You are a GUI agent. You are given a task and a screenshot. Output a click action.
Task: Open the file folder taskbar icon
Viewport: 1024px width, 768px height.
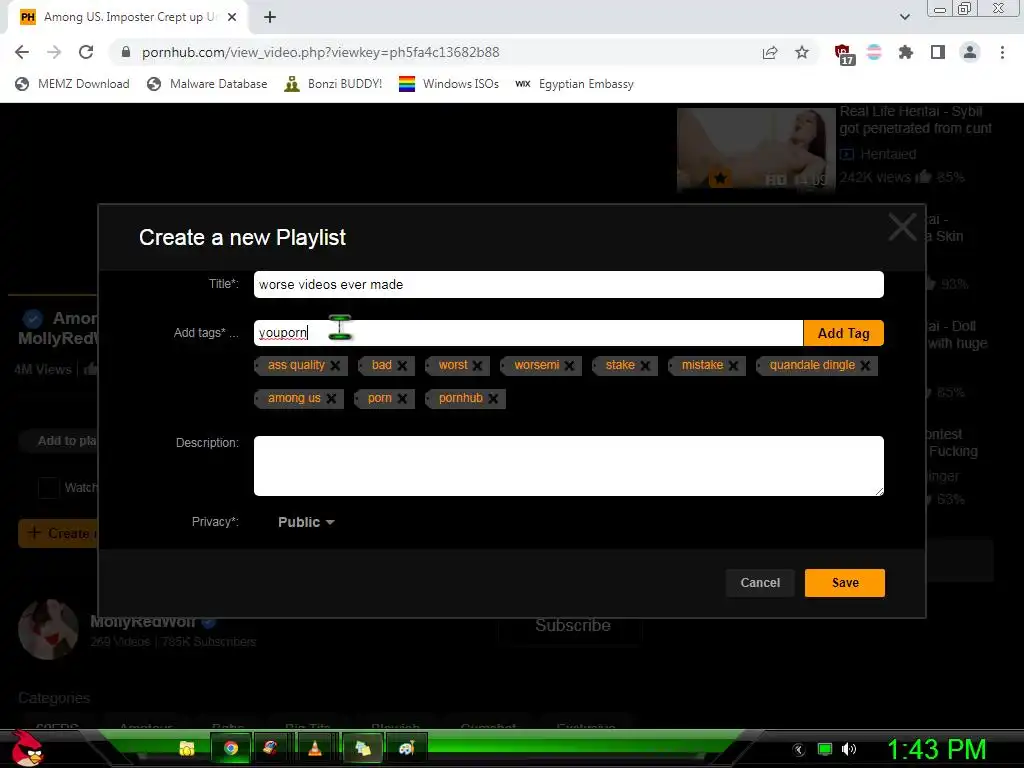coord(187,748)
